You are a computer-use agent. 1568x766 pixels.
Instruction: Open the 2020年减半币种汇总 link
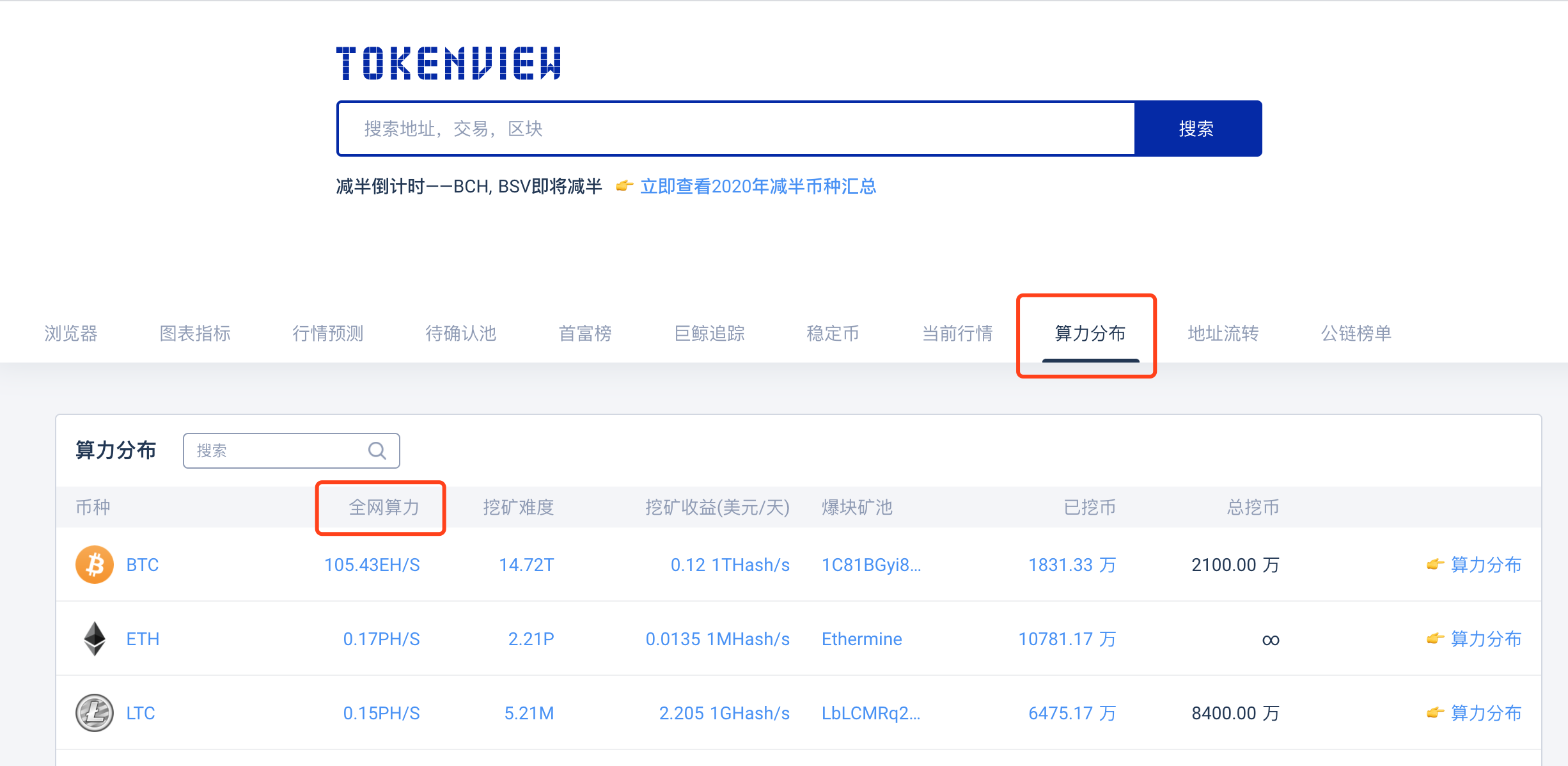point(758,186)
